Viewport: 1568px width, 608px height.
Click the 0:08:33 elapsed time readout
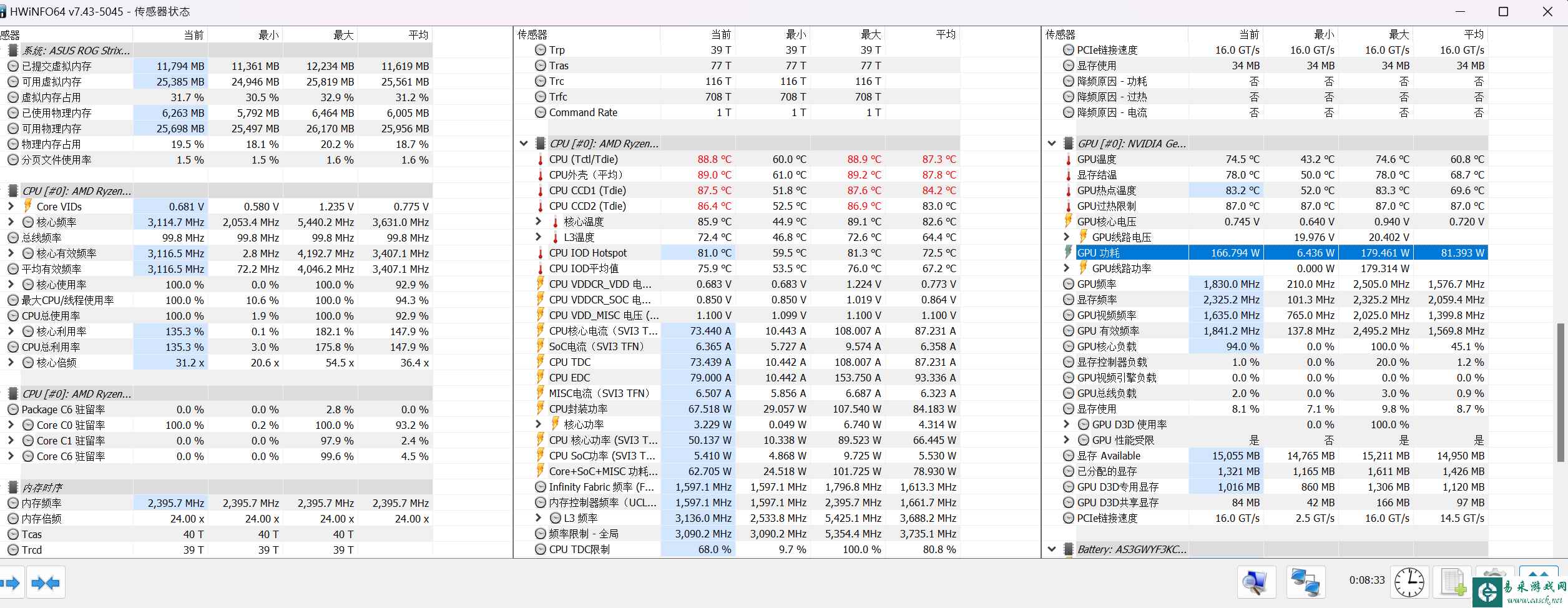pyautogui.click(x=1366, y=580)
